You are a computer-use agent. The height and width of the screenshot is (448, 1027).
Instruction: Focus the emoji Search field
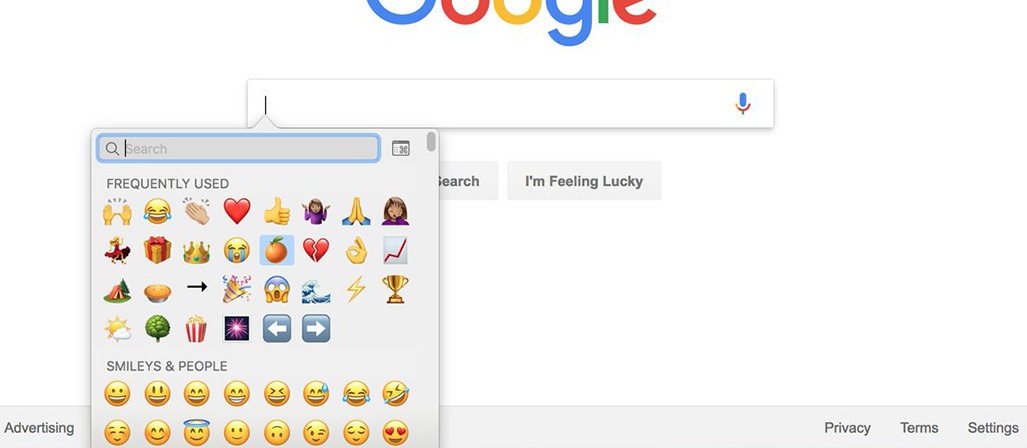click(238, 149)
